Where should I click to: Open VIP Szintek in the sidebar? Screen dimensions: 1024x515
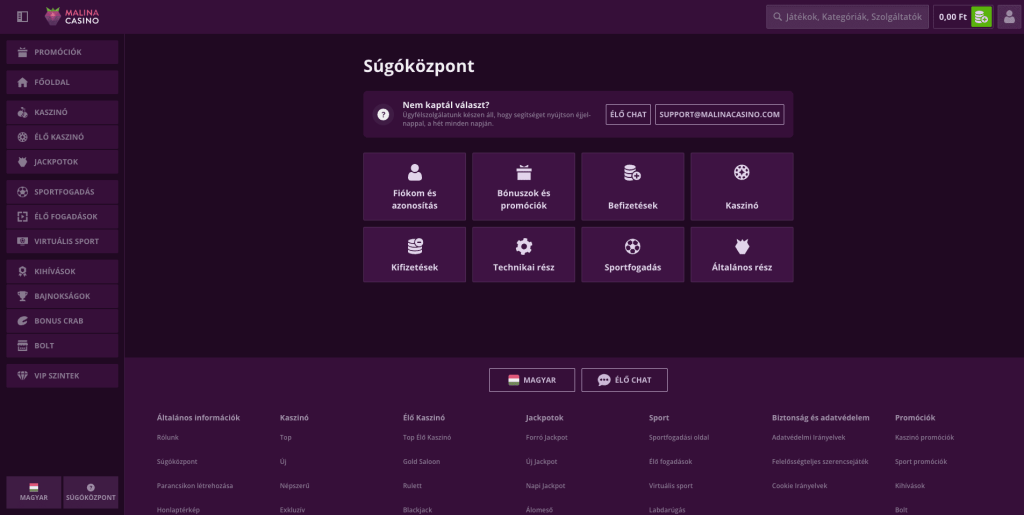coord(62,376)
